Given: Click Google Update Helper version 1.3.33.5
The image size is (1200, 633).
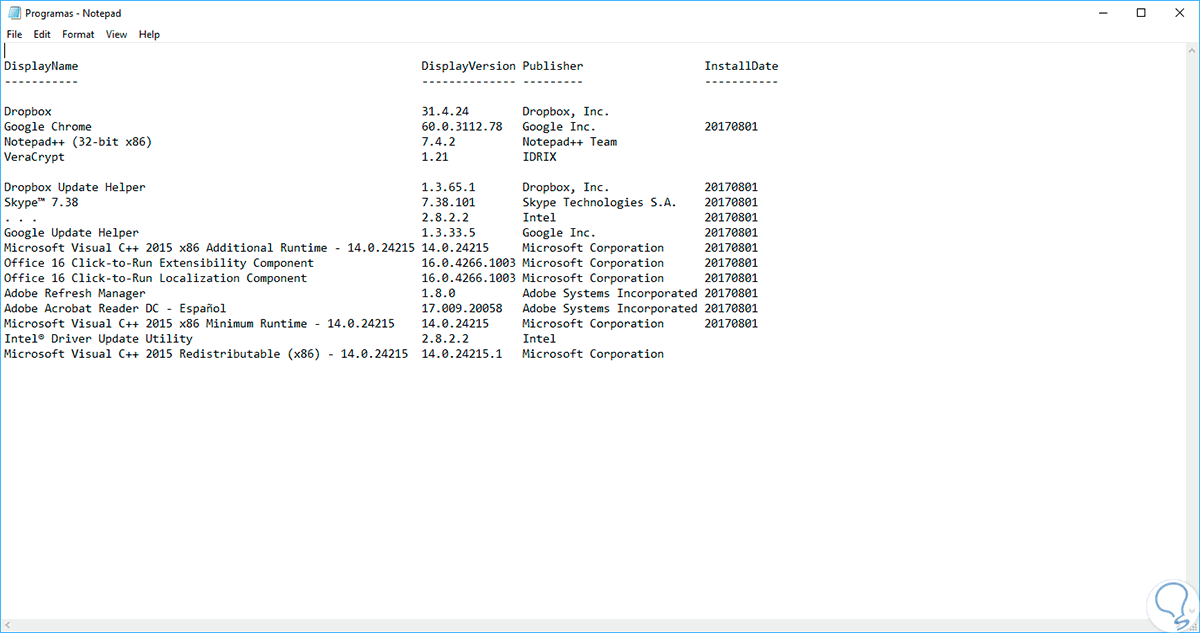Looking at the screenshot, I should tap(448, 233).
